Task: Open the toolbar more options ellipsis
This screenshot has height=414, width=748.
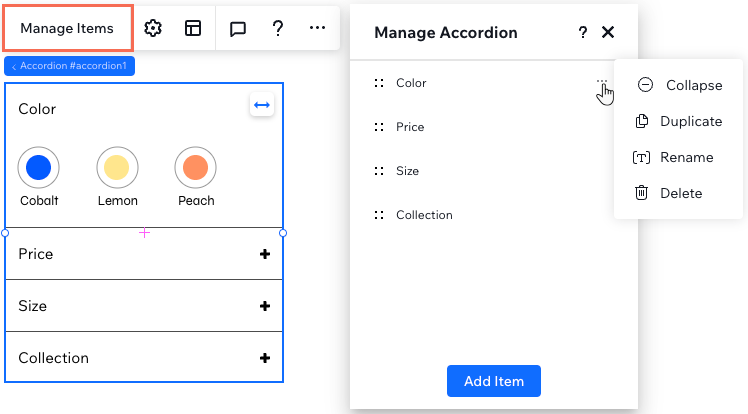Action: click(x=317, y=28)
